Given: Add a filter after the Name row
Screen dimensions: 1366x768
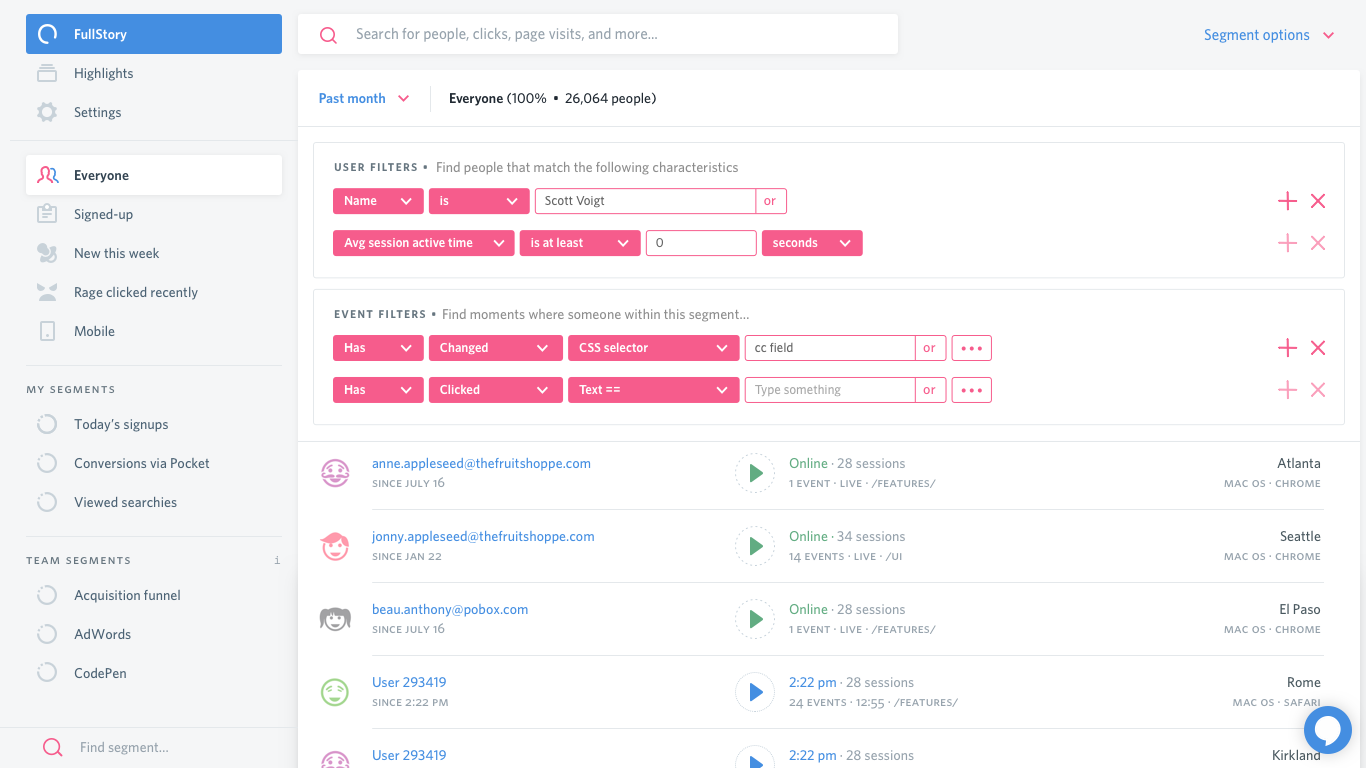Looking at the screenshot, I should pos(1287,201).
